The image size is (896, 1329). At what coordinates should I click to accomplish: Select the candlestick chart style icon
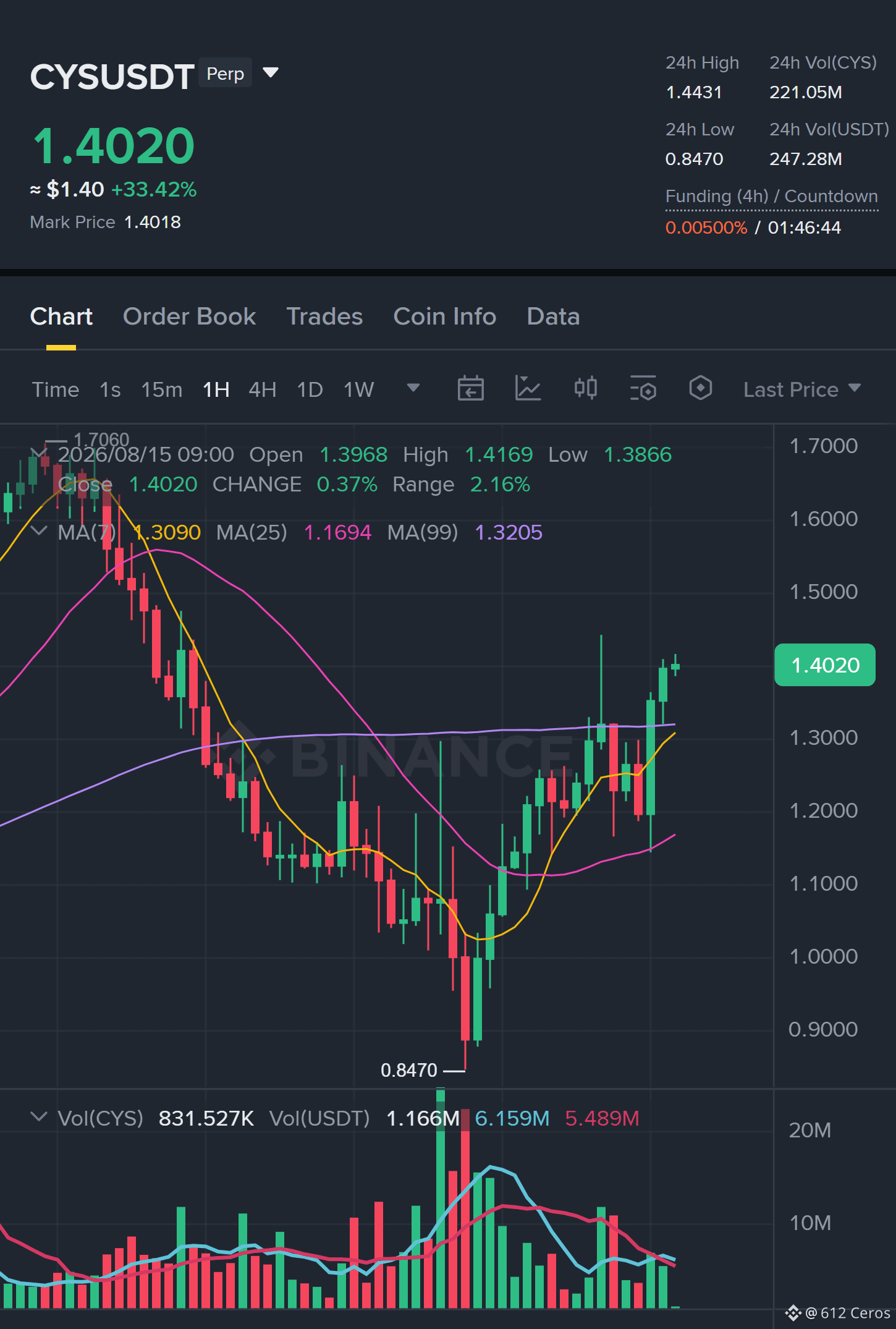(585, 389)
